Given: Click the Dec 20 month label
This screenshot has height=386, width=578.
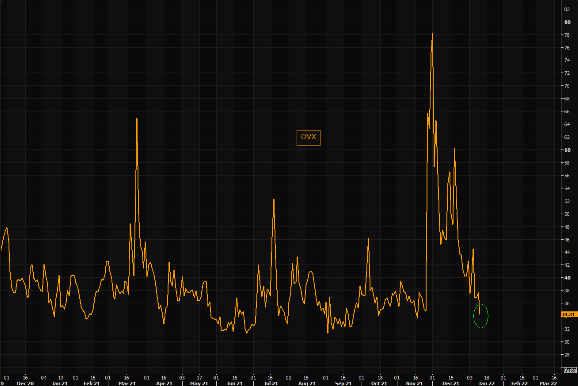Looking at the screenshot, I should 25,383.
